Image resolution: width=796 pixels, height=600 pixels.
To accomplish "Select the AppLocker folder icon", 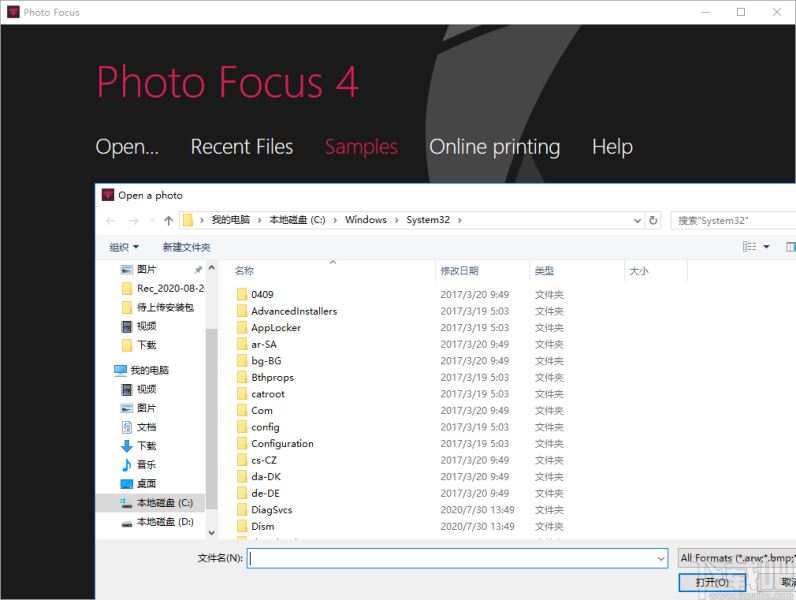I will tap(243, 327).
